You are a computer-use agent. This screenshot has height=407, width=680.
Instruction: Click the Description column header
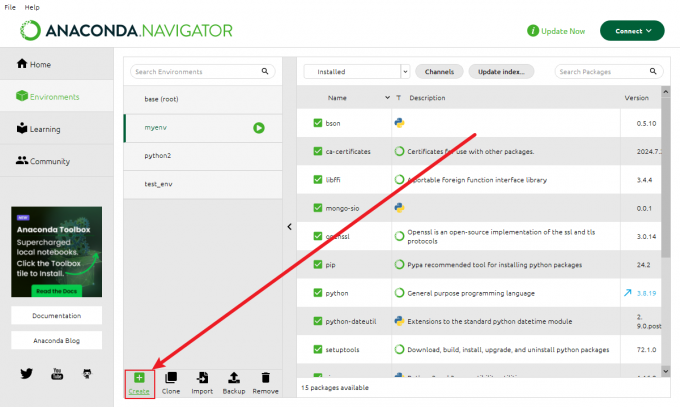(427, 98)
